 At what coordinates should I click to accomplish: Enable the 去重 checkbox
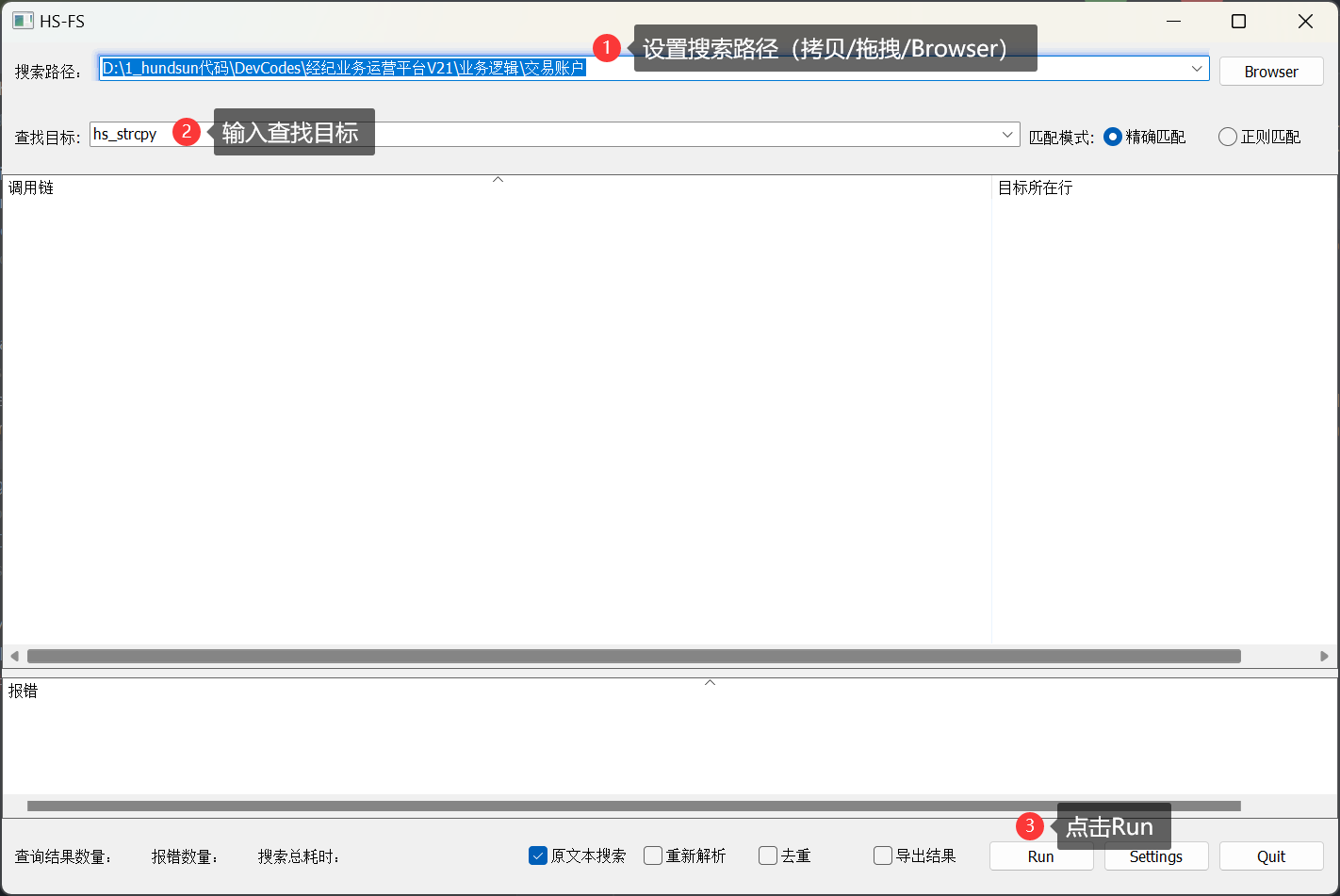coord(768,855)
